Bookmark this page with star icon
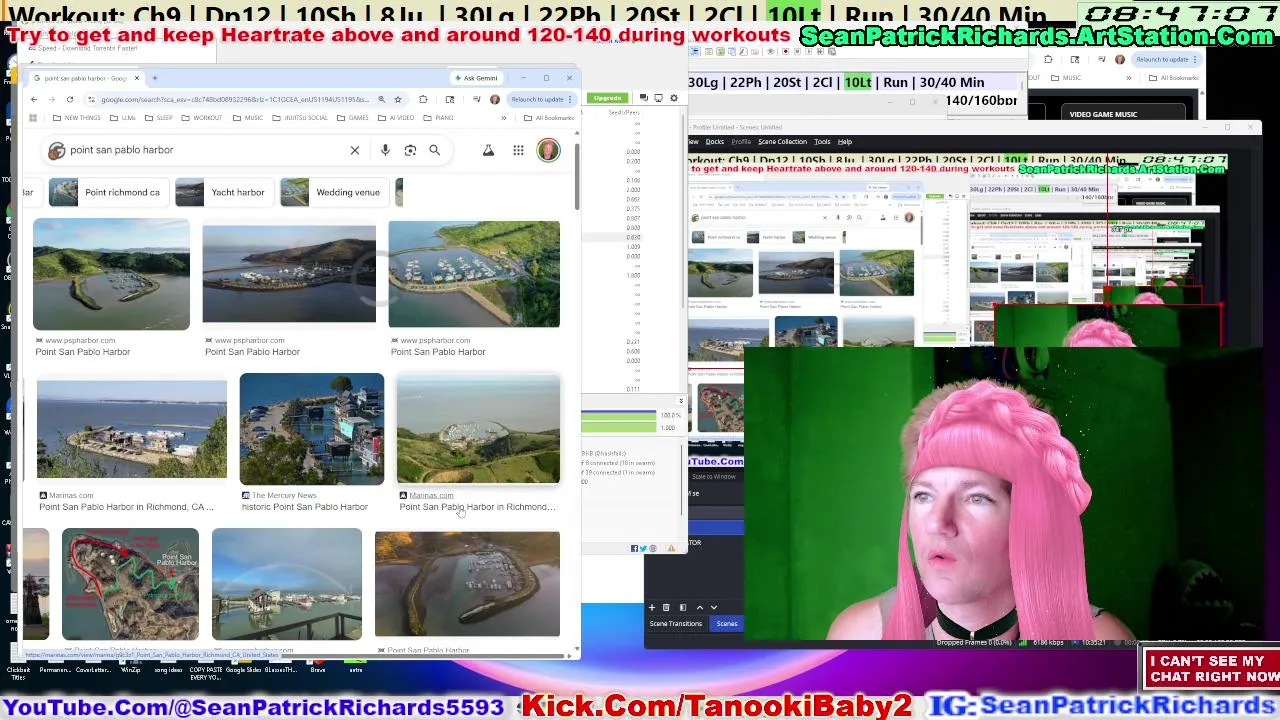The height and width of the screenshot is (720, 1280). [398, 99]
